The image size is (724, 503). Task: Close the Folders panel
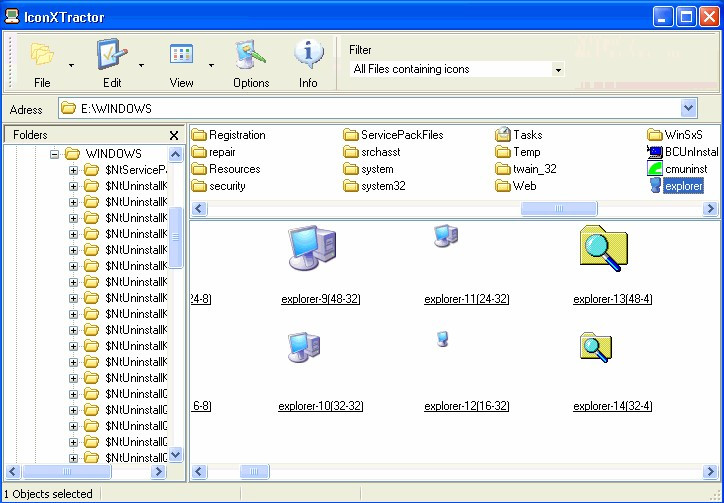click(174, 135)
